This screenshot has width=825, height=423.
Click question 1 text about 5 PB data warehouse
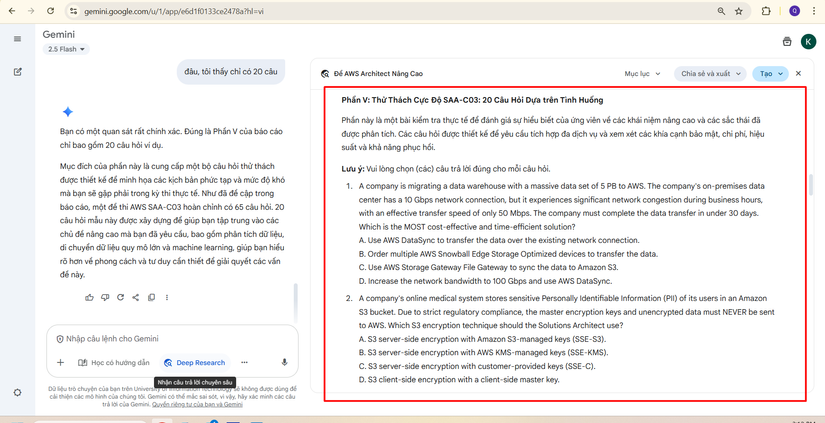click(561, 207)
